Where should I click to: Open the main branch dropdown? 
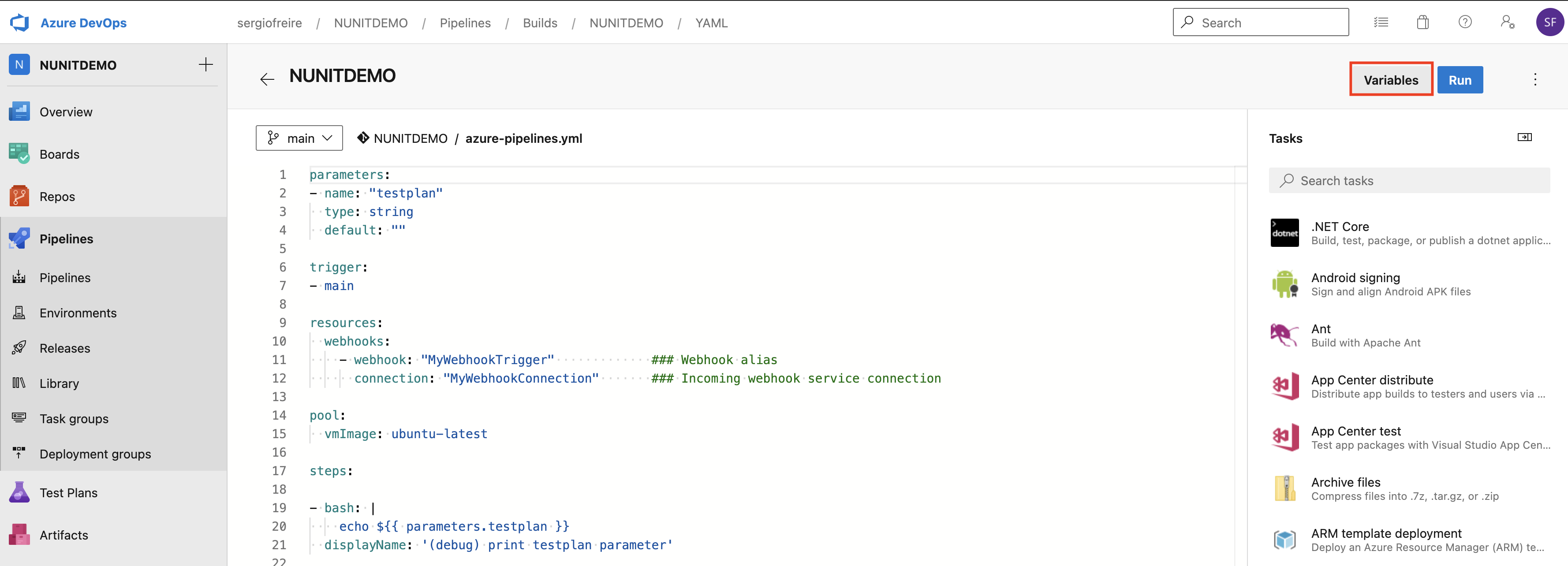pyautogui.click(x=299, y=138)
